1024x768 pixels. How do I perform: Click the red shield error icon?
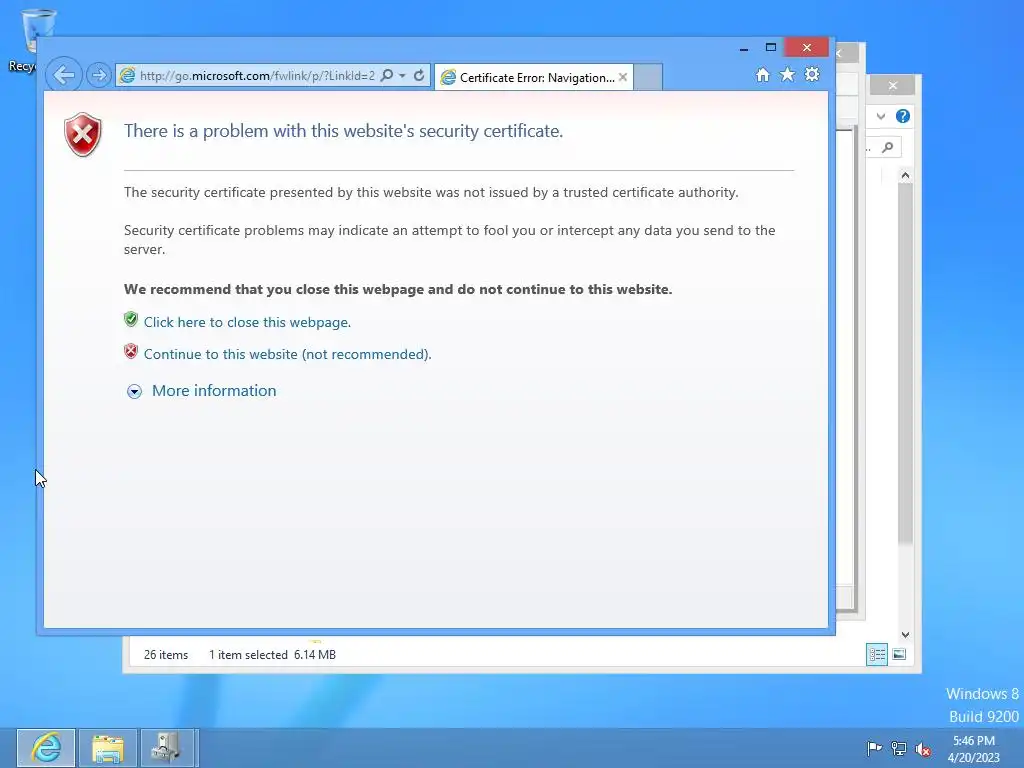click(83, 135)
